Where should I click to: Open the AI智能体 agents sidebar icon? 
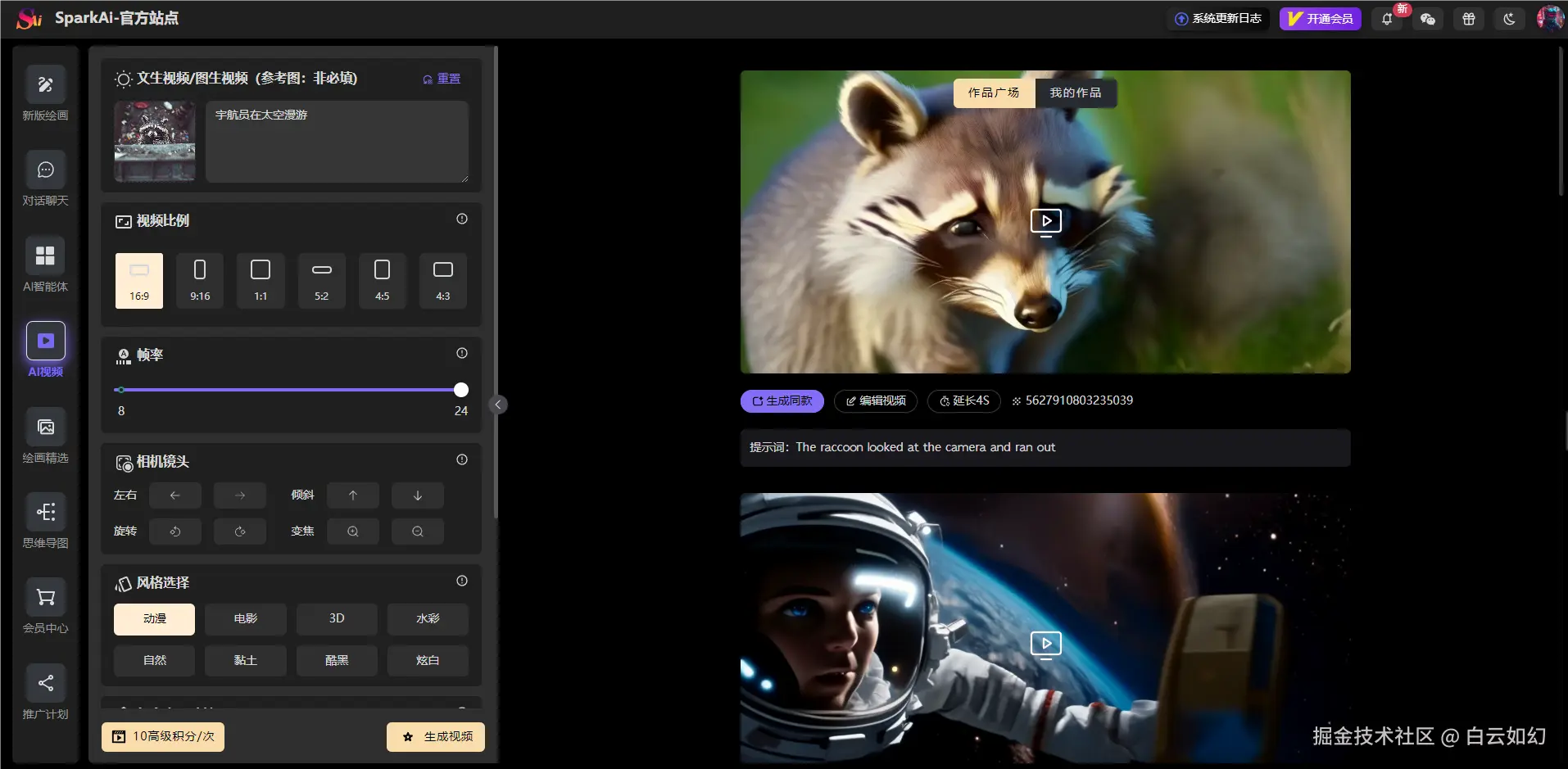pyautogui.click(x=45, y=256)
